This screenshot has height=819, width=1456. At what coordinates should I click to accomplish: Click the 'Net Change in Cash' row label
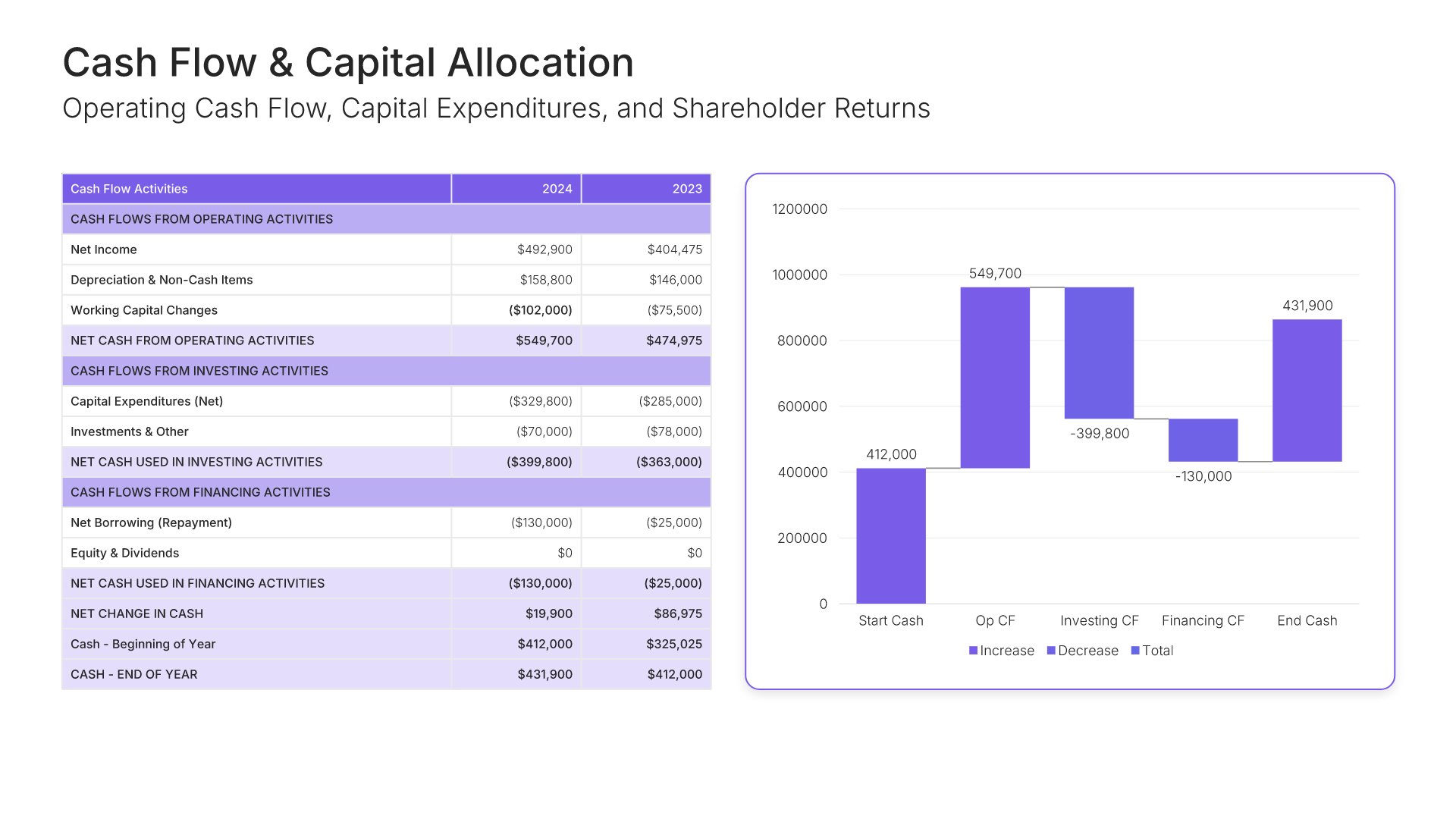tap(136, 613)
